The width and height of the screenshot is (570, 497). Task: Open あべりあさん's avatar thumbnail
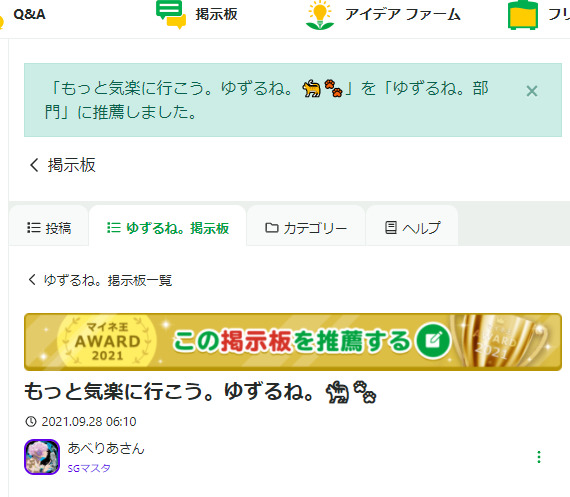tap(42, 457)
